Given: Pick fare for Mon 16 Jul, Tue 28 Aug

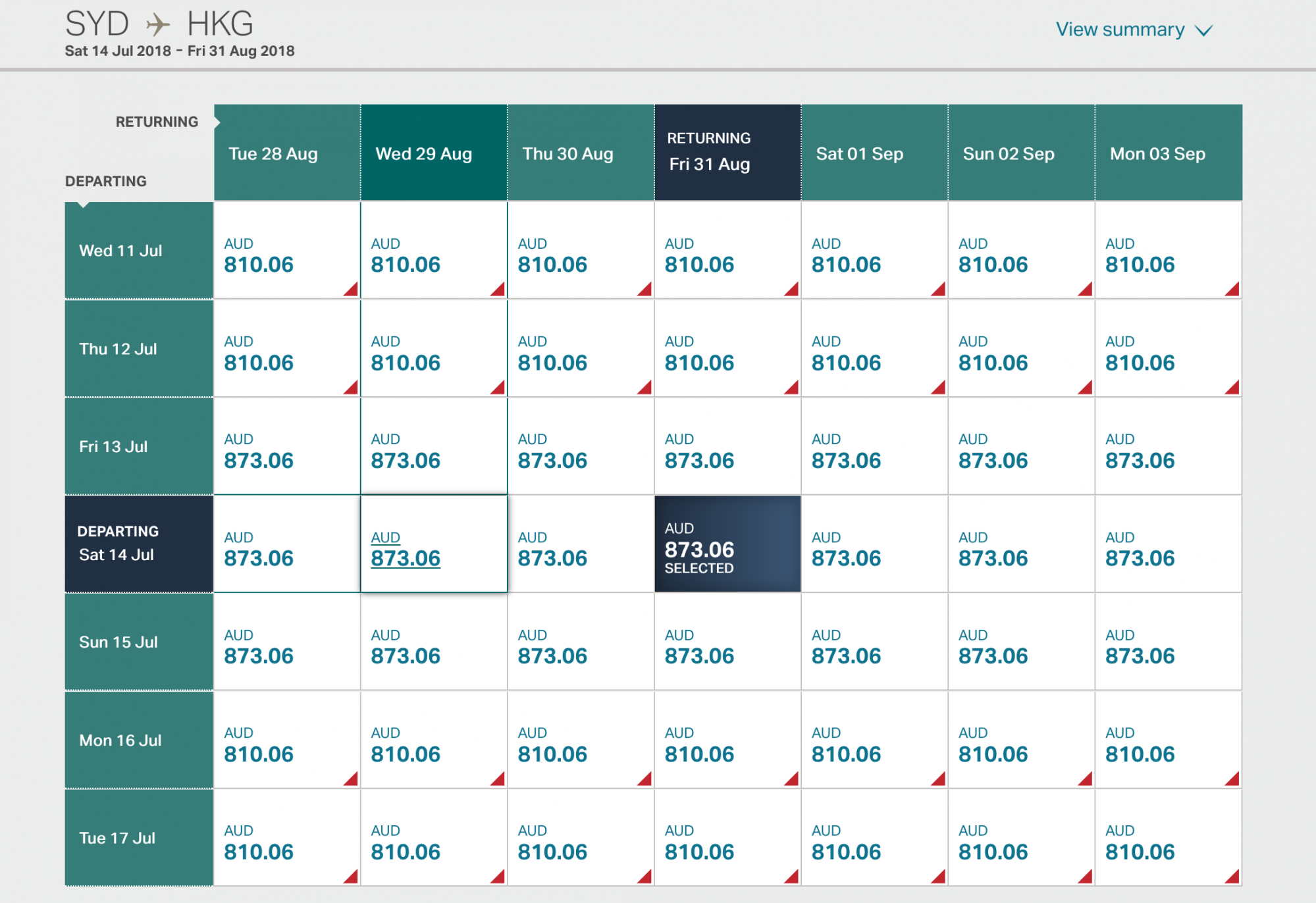Looking at the screenshot, I should (287, 740).
